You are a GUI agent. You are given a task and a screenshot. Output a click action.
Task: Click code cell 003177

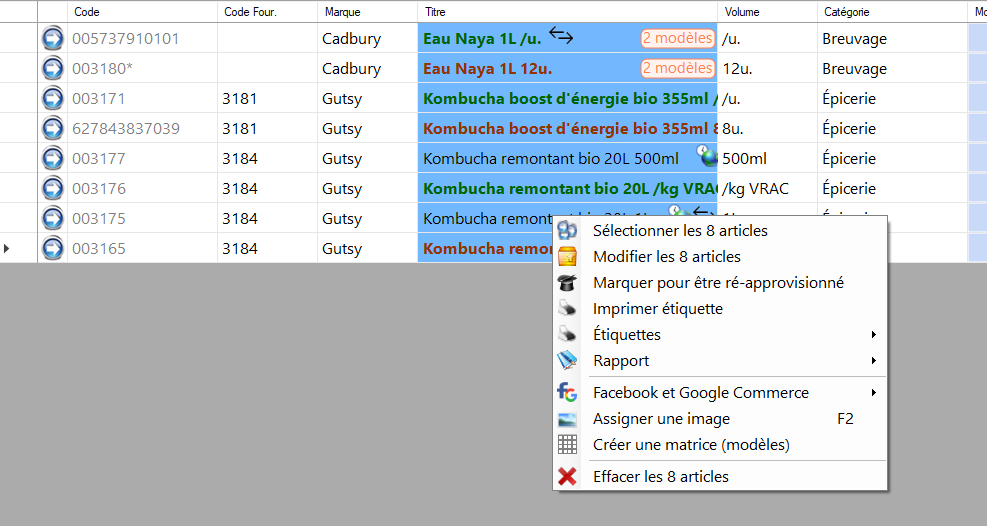click(x=142, y=159)
